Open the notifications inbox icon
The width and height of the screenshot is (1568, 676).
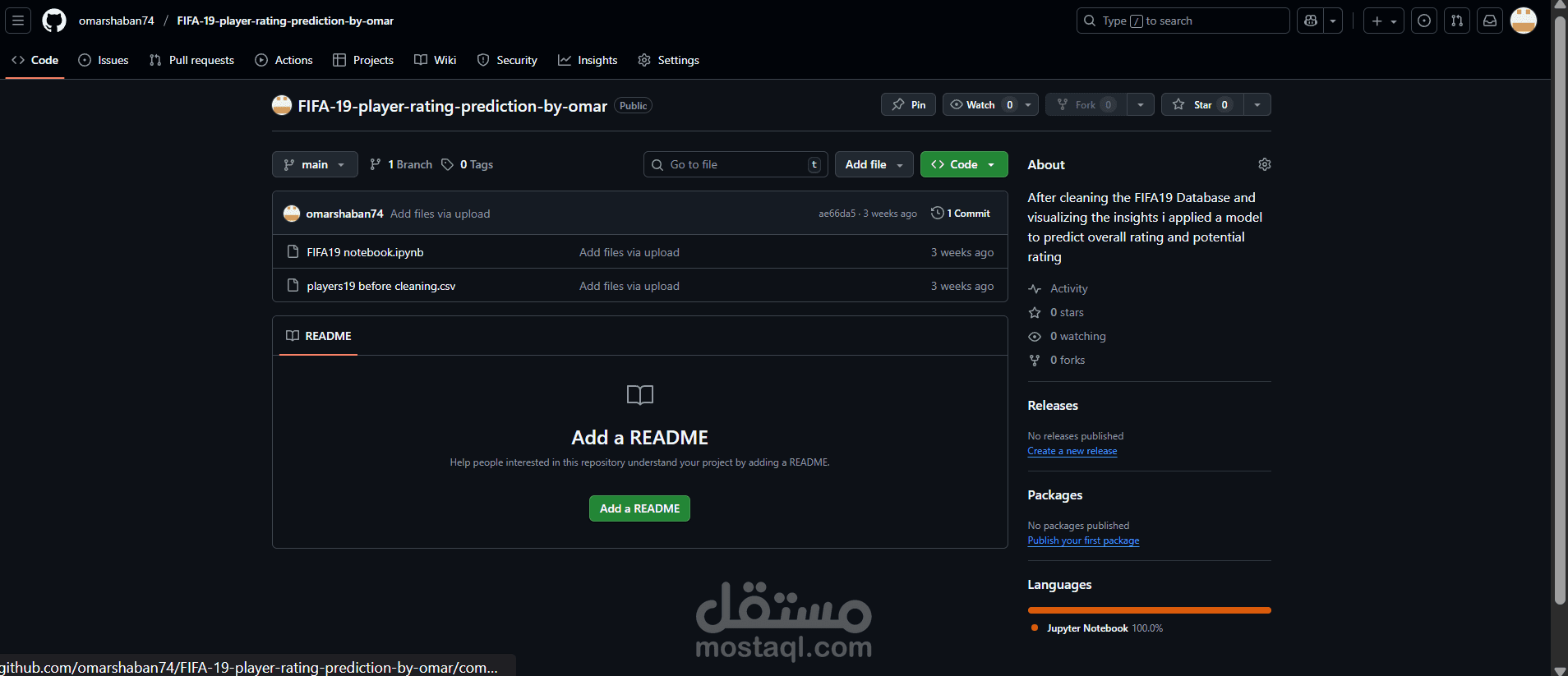(x=1490, y=21)
